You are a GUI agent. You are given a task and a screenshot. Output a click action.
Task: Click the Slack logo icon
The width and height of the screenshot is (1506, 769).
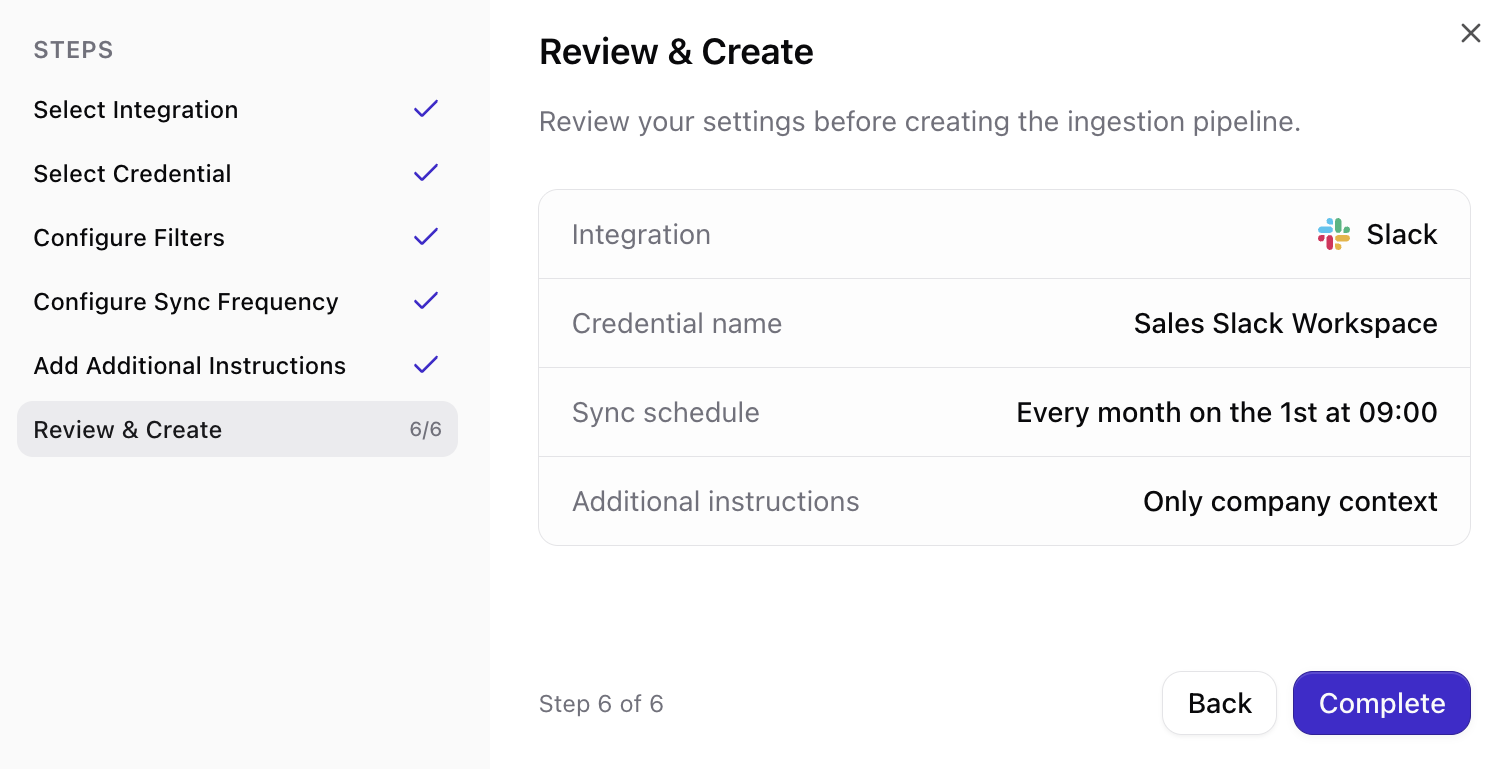coord(1334,234)
